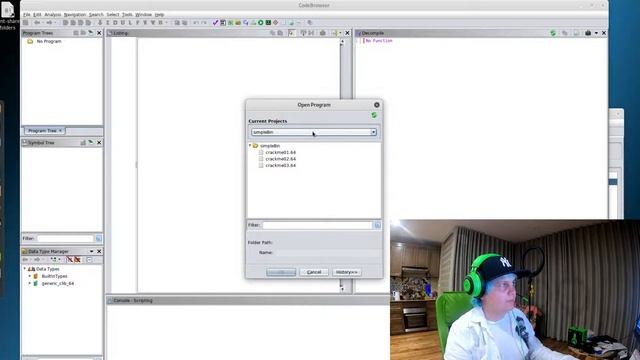Open the Listing field options dropdown arrow
Screen dimensions: 640x360
(340, 33)
